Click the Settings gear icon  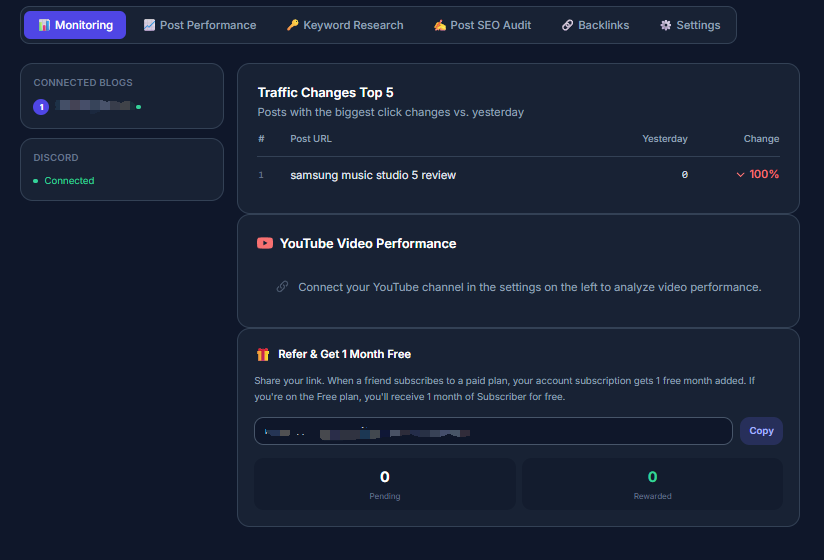point(666,25)
